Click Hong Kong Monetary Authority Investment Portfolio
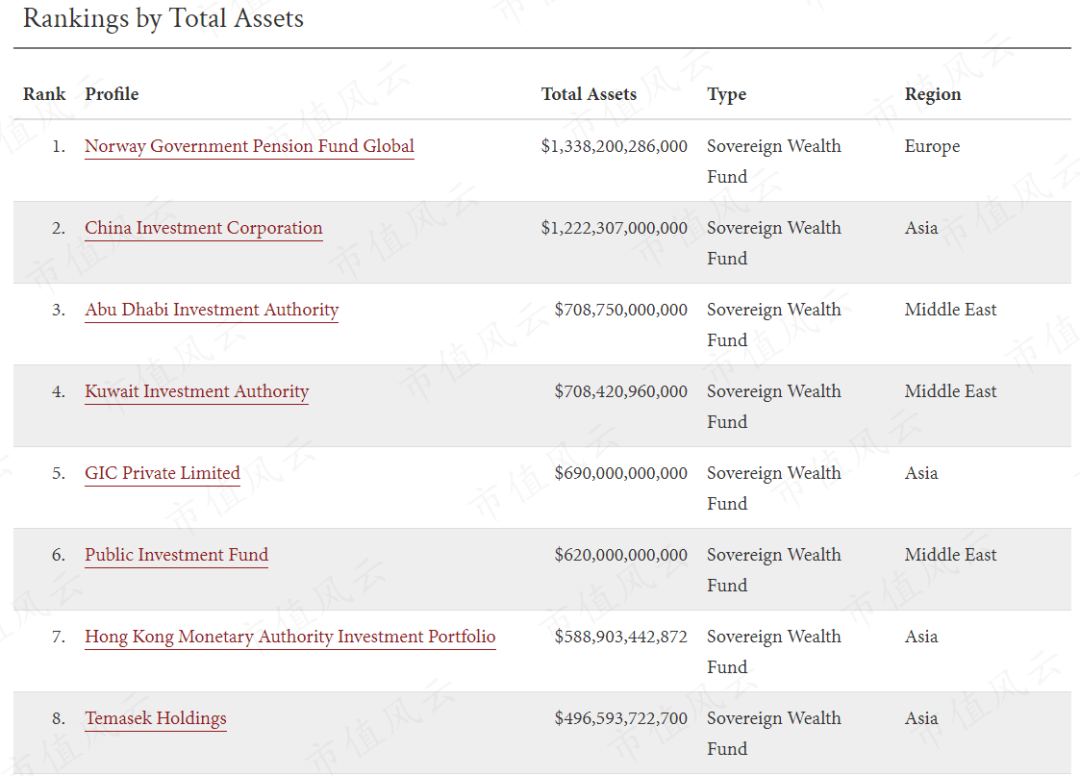The width and height of the screenshot is (1080, 776). (290, 637)
